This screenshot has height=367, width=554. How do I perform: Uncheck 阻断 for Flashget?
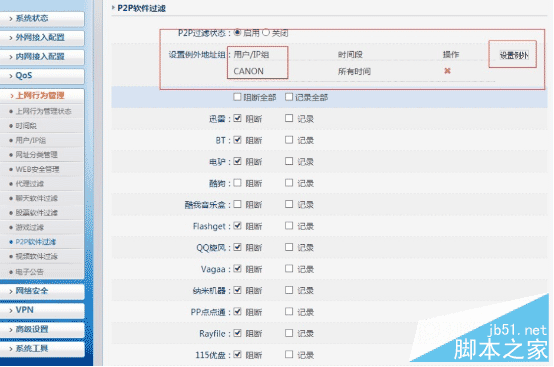(x=237, y=226)
